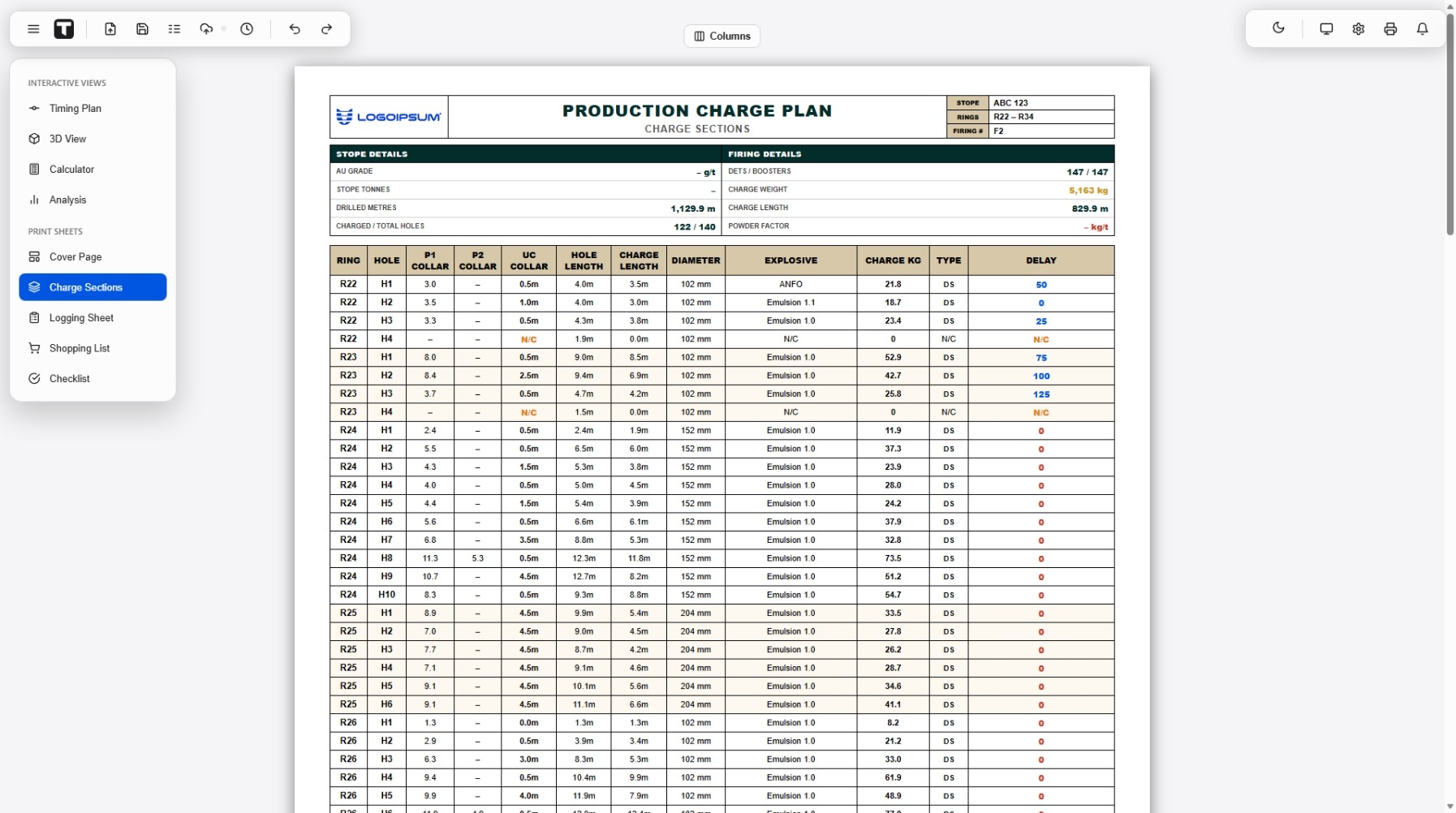Viewport: 1456px width, 813px height.
Task: Click the monitor display icon
Action: point(1326,28)
